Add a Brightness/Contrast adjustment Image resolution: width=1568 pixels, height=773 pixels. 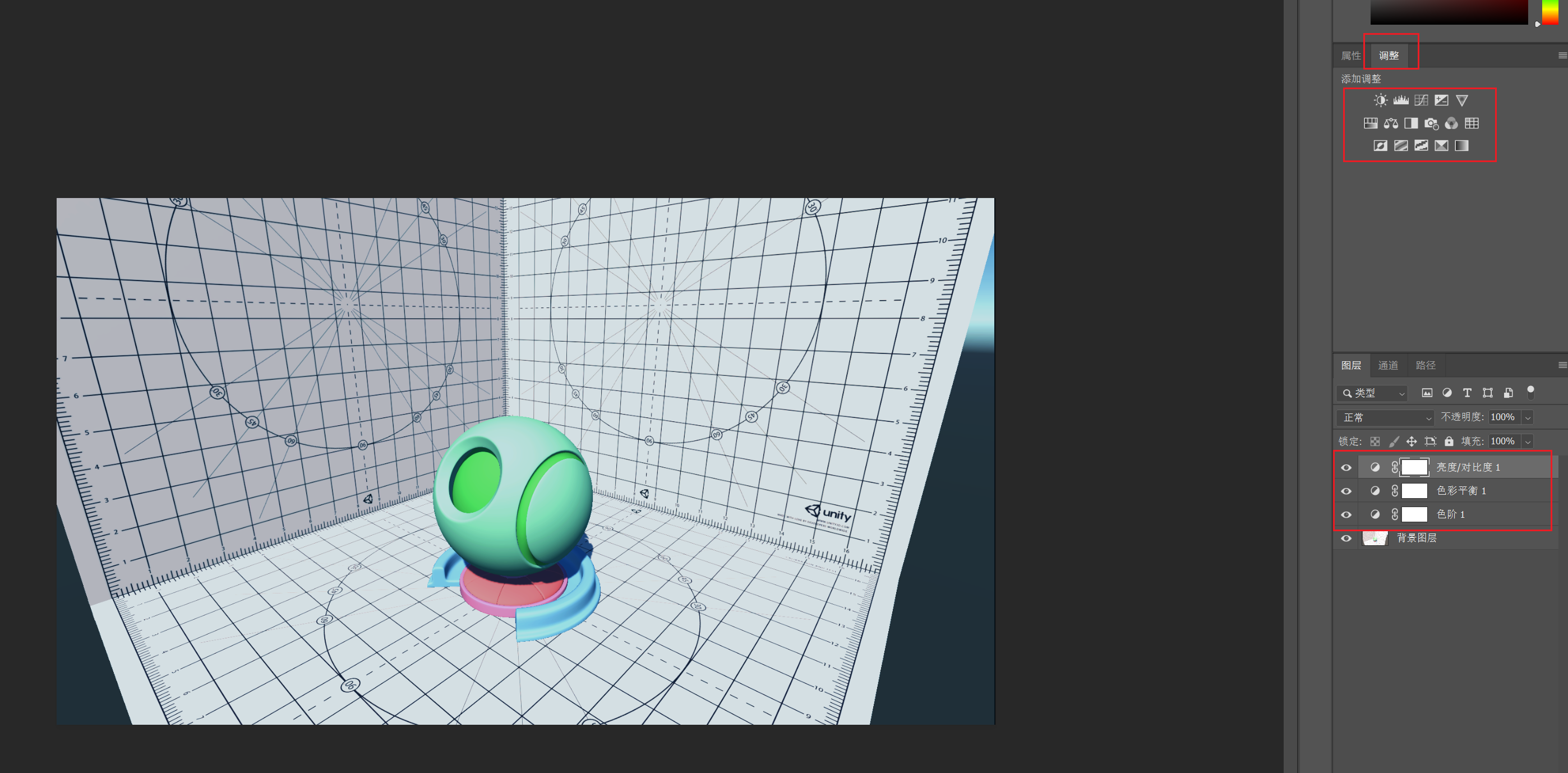(x=1381, y=100)
